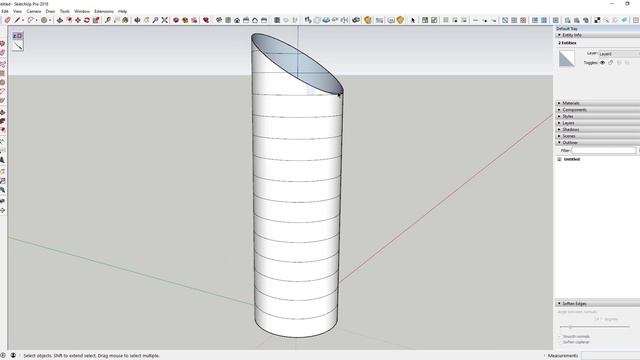
Task: Open the Line tool dropdown arrow
Action: [23, 20]
